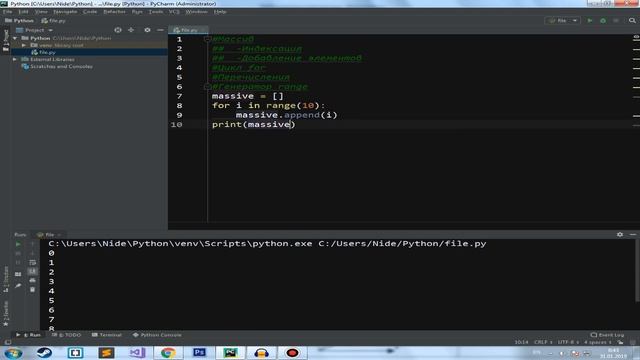This screenshot has width=640, height=360.
Task: Open Event Log
Action: [607, 335]
